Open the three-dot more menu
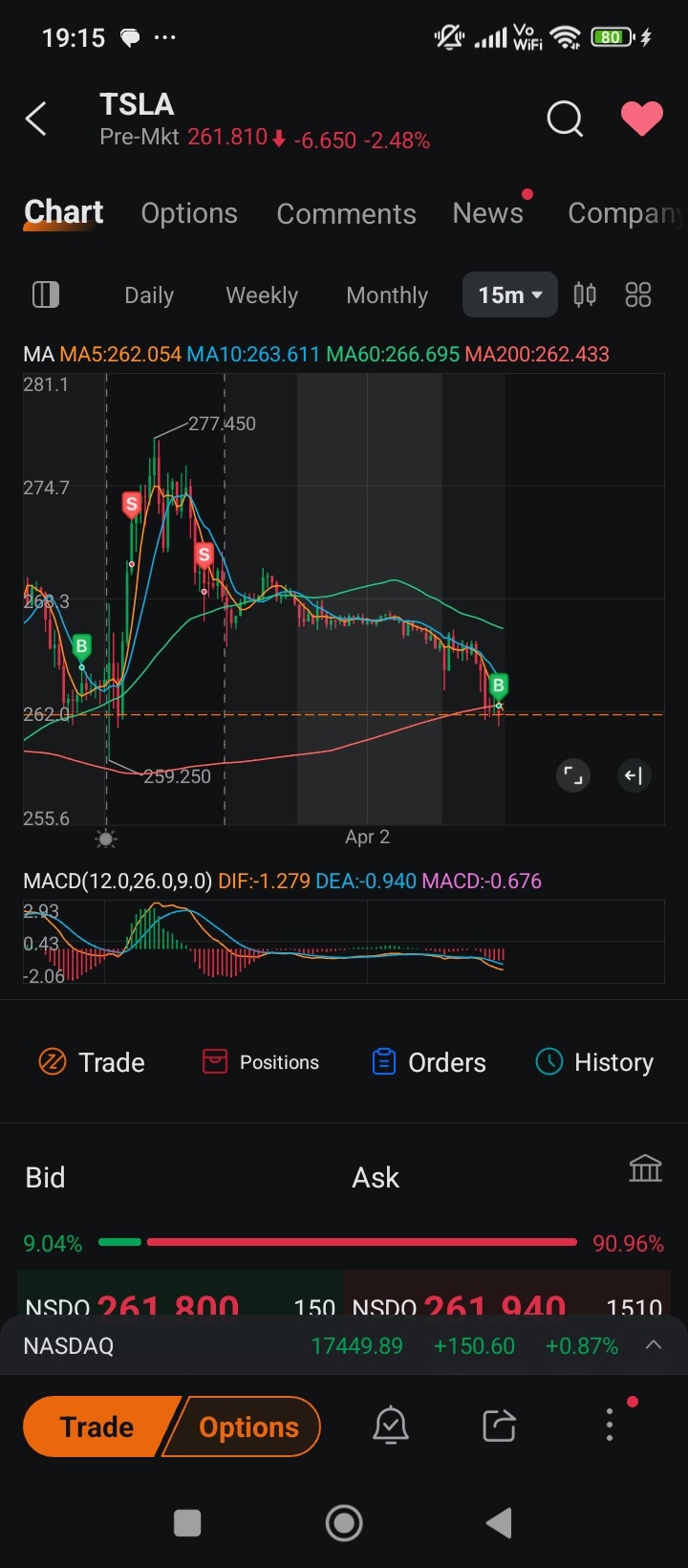This screenshot has width=688, height=1568. 610,1426
